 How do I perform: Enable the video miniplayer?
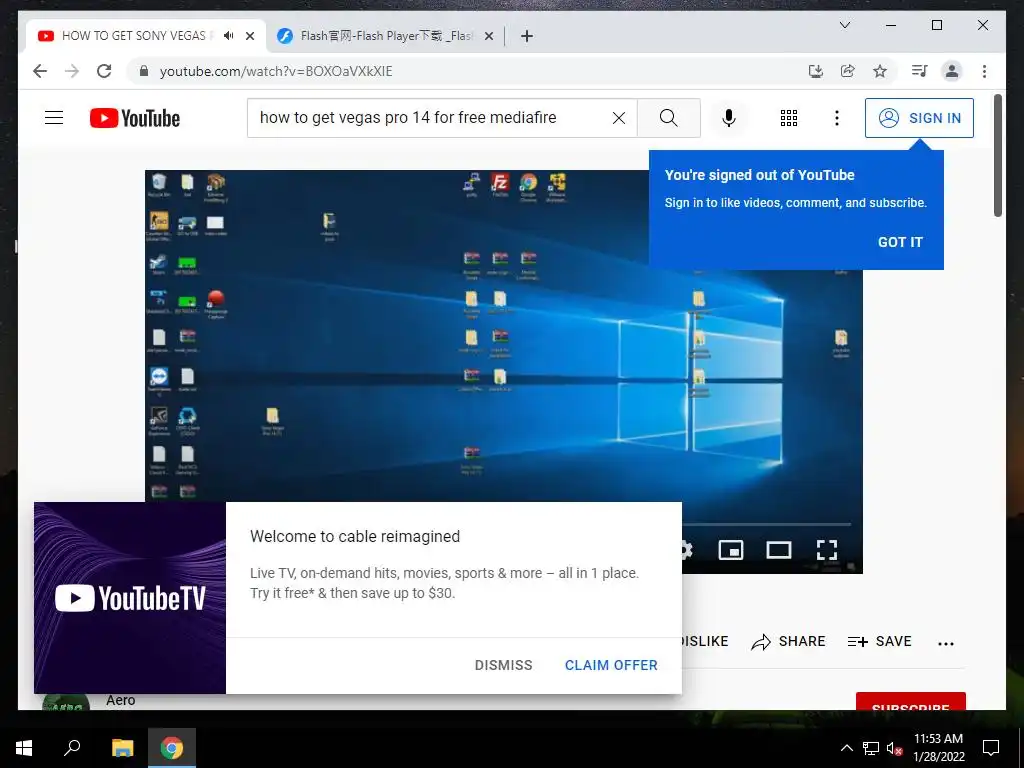point(731,550)
